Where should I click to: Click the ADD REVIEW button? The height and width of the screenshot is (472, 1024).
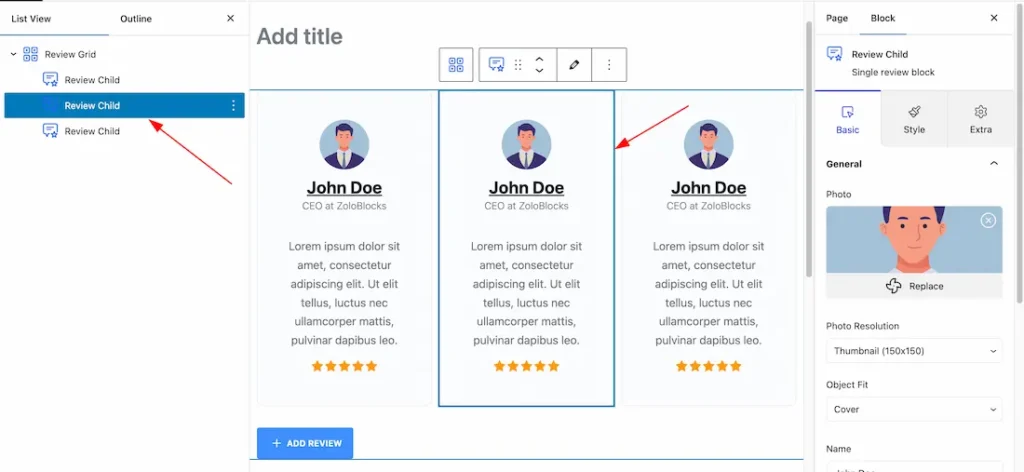(x=305, y=443)
